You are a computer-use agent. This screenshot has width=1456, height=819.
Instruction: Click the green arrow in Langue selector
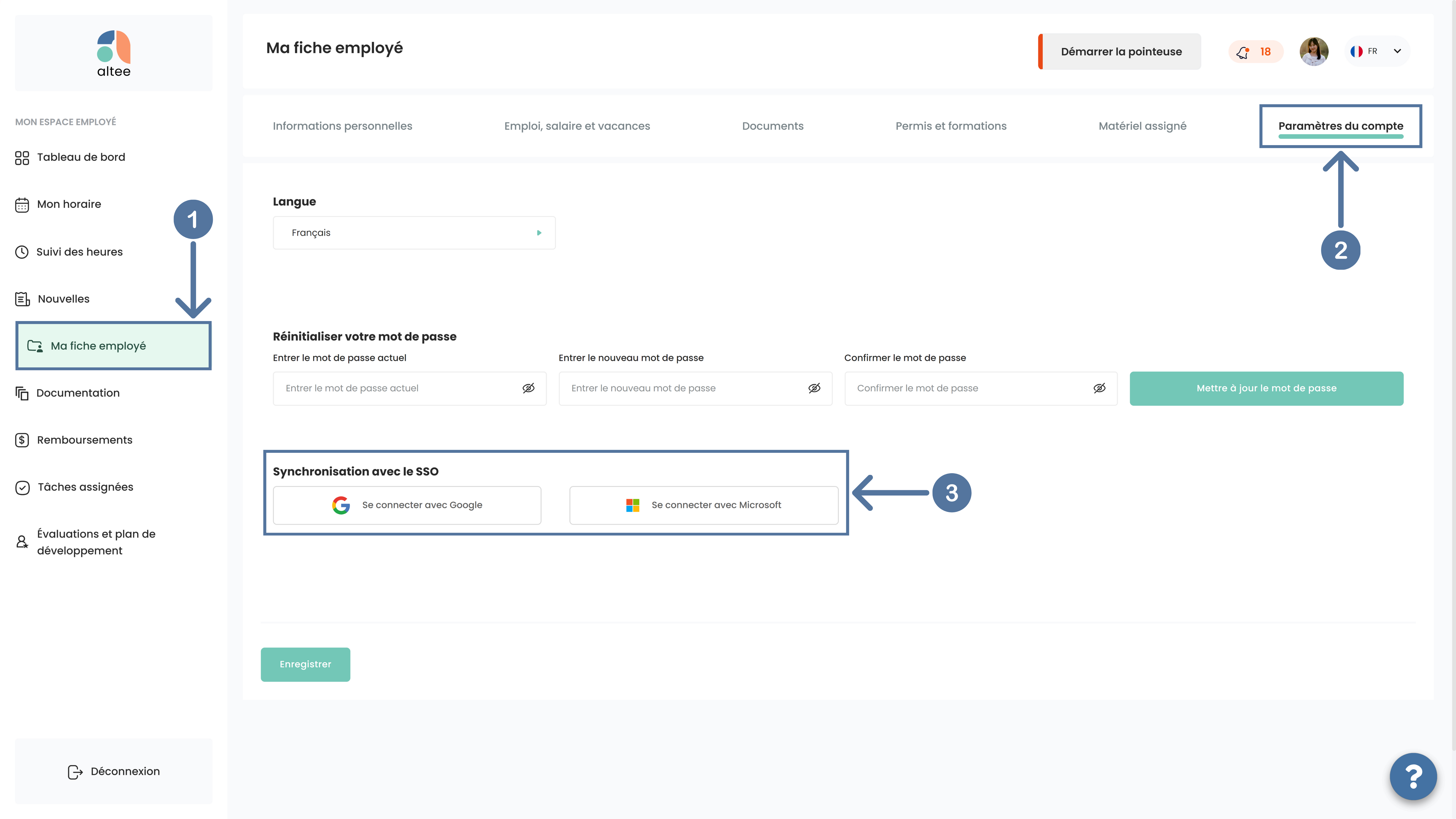click(x=539, y=233)
